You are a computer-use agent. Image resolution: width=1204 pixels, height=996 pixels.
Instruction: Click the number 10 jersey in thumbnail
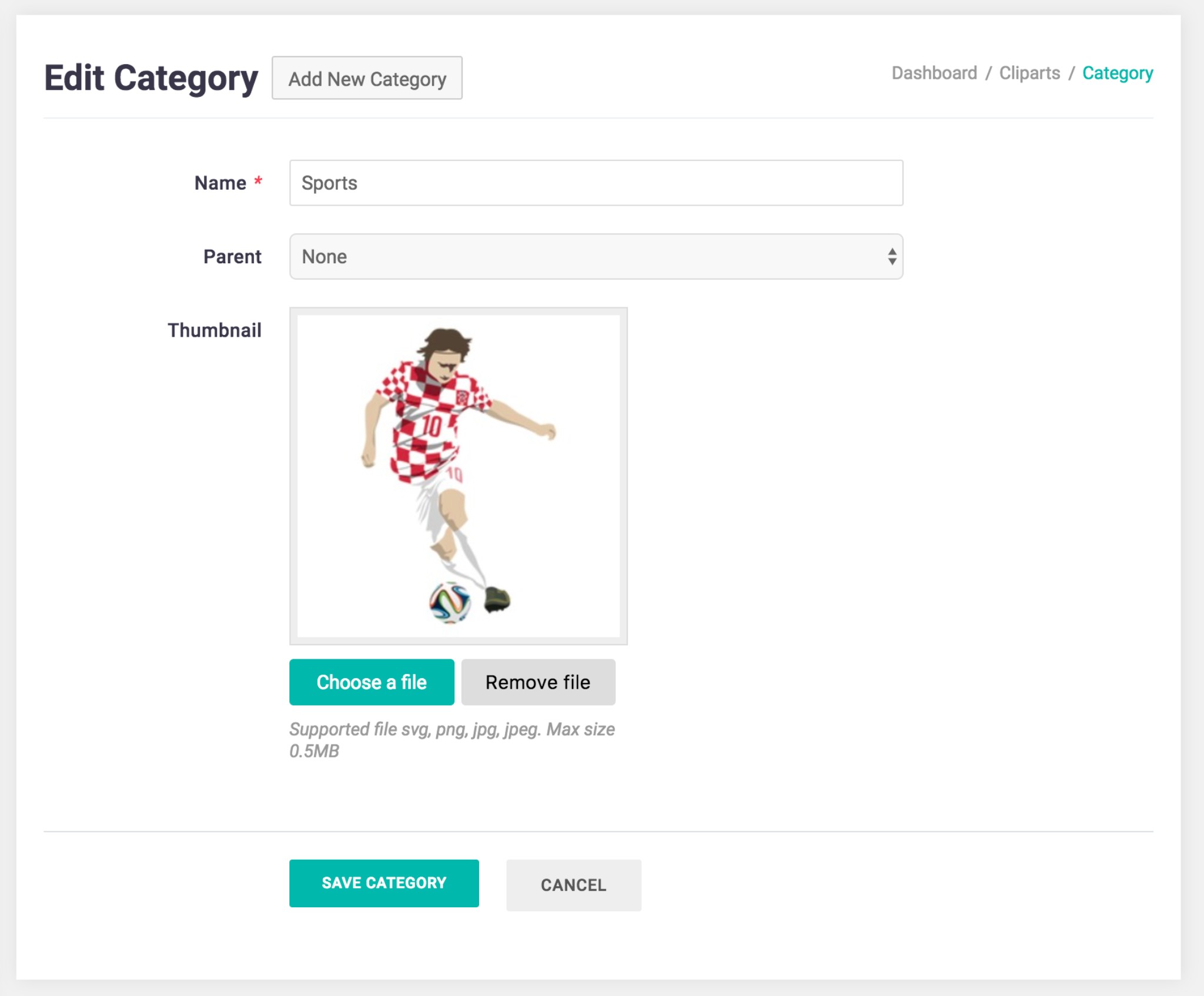(432, 425)
